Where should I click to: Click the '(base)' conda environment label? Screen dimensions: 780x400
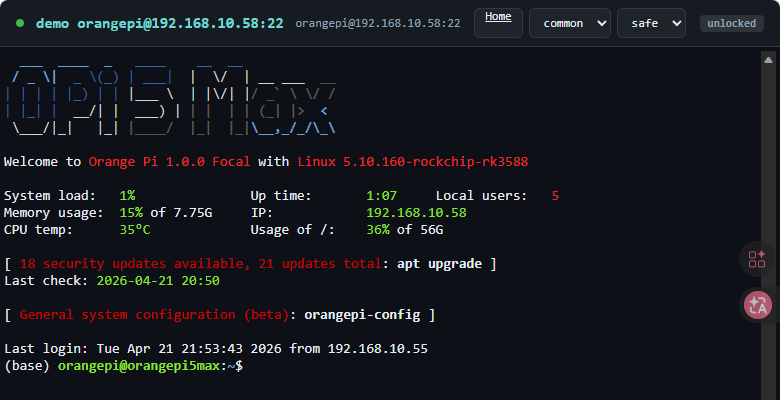click(27, 366)
